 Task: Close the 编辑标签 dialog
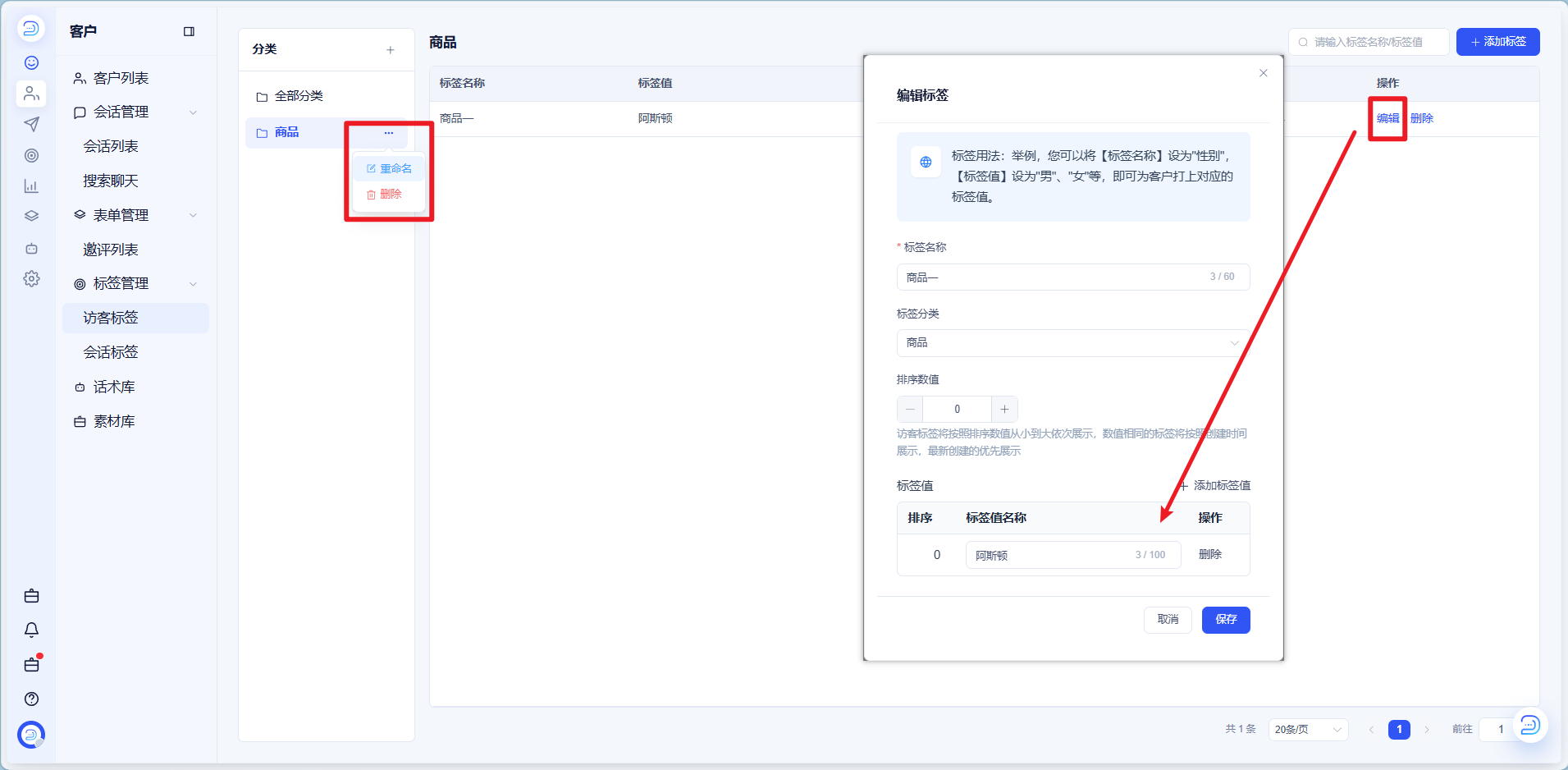click(1264, 73)
